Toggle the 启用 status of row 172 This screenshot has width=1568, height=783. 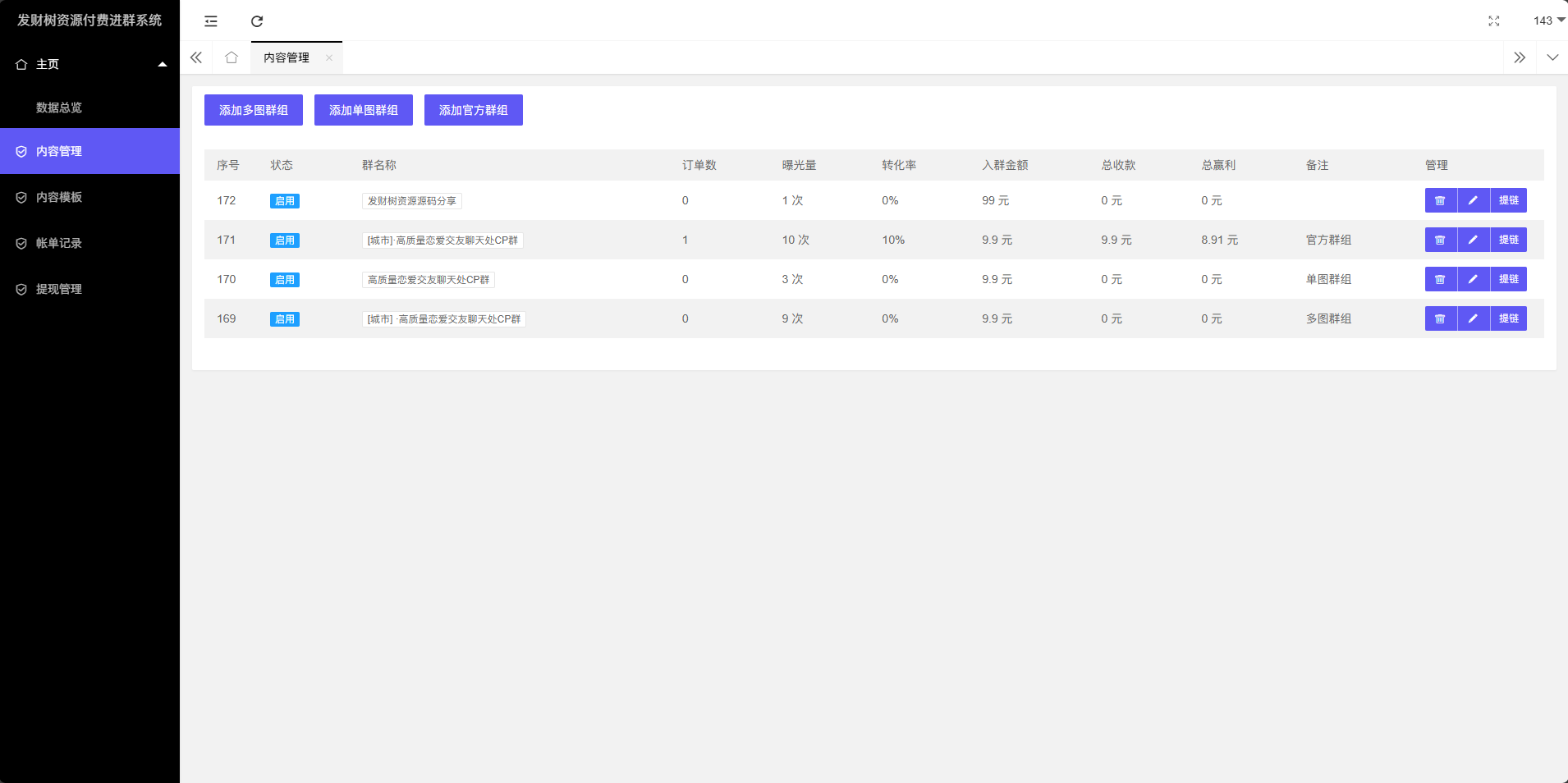pyautogui.click(x=285, y=201)
